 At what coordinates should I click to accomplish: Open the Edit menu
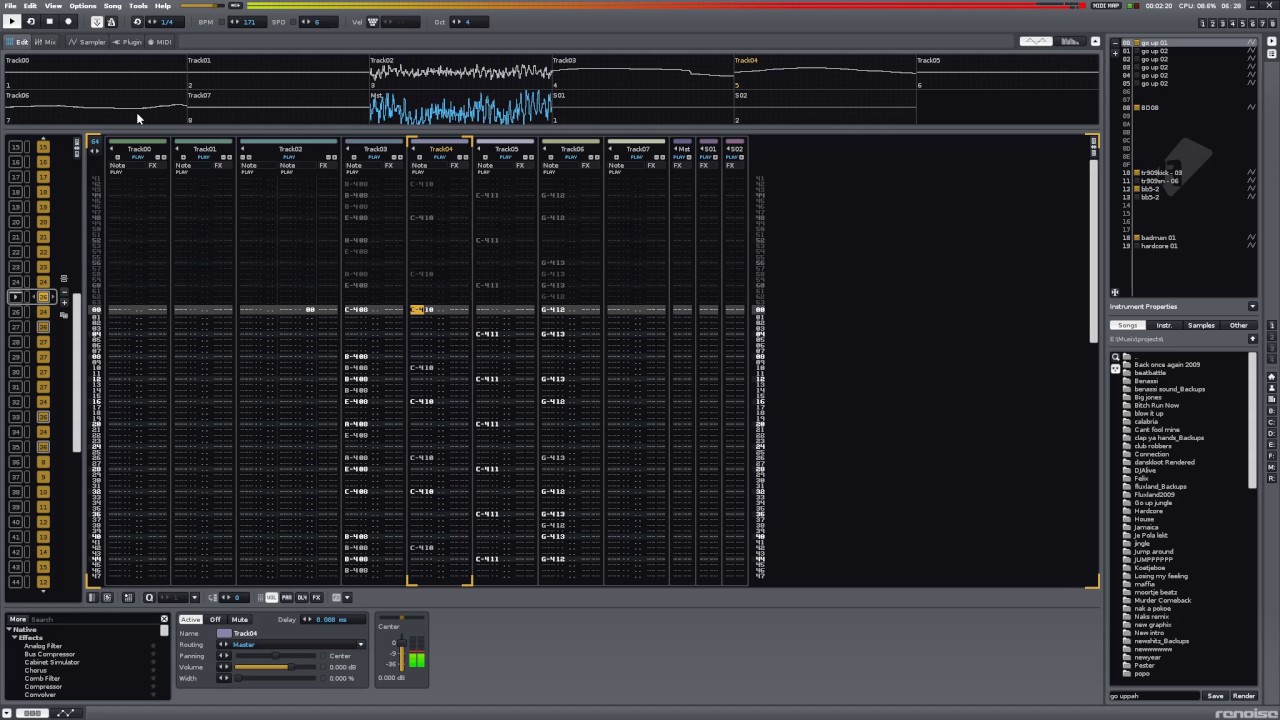click(30, 6)
